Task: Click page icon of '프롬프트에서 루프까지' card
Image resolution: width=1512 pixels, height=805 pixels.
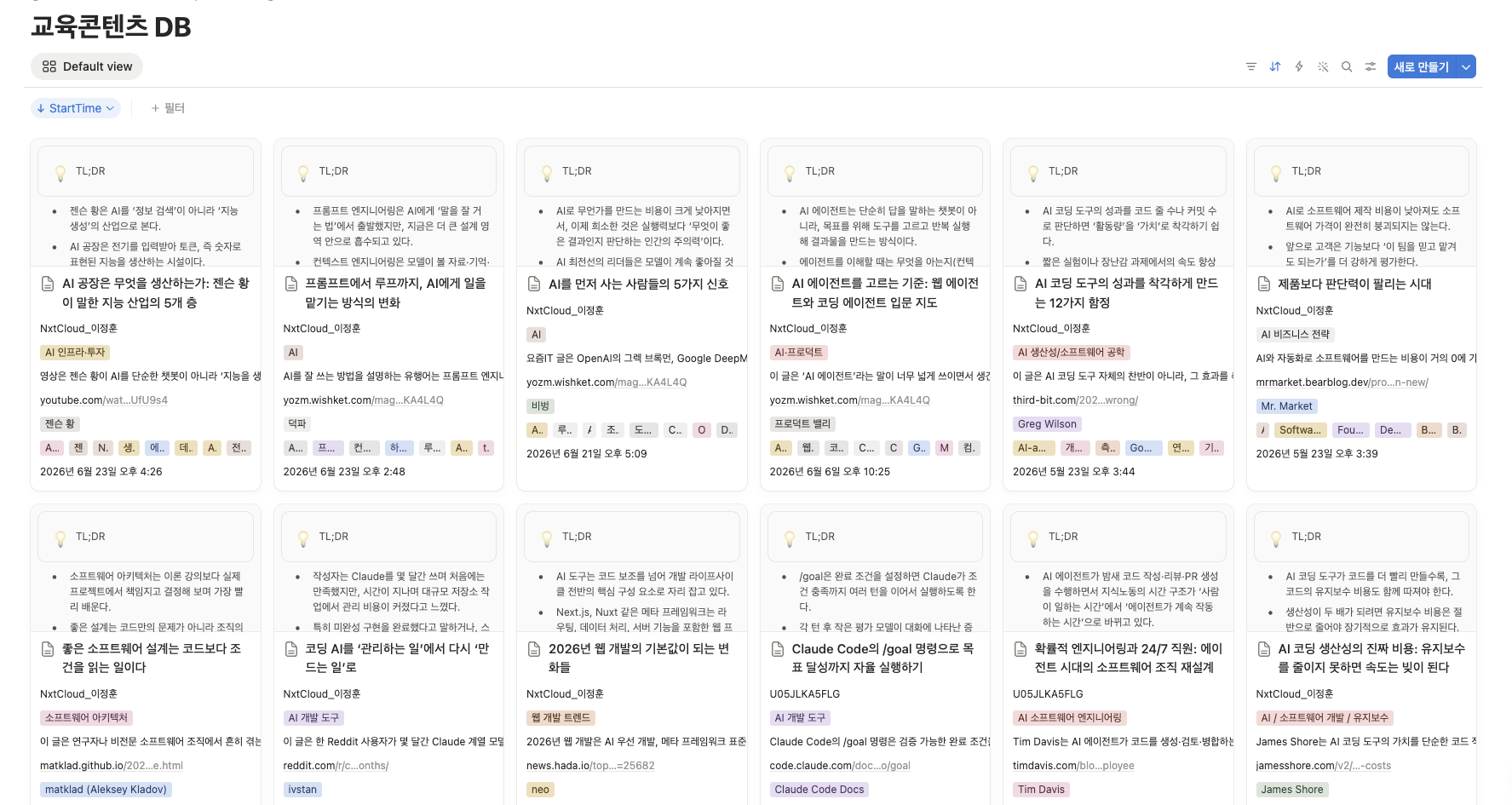Action: point(291,284)
